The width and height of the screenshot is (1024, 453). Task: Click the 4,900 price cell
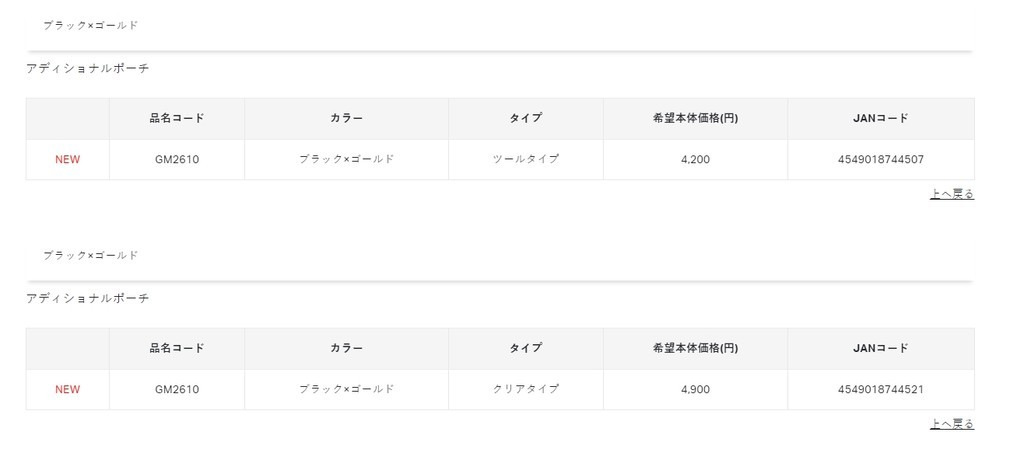(694, 389)
